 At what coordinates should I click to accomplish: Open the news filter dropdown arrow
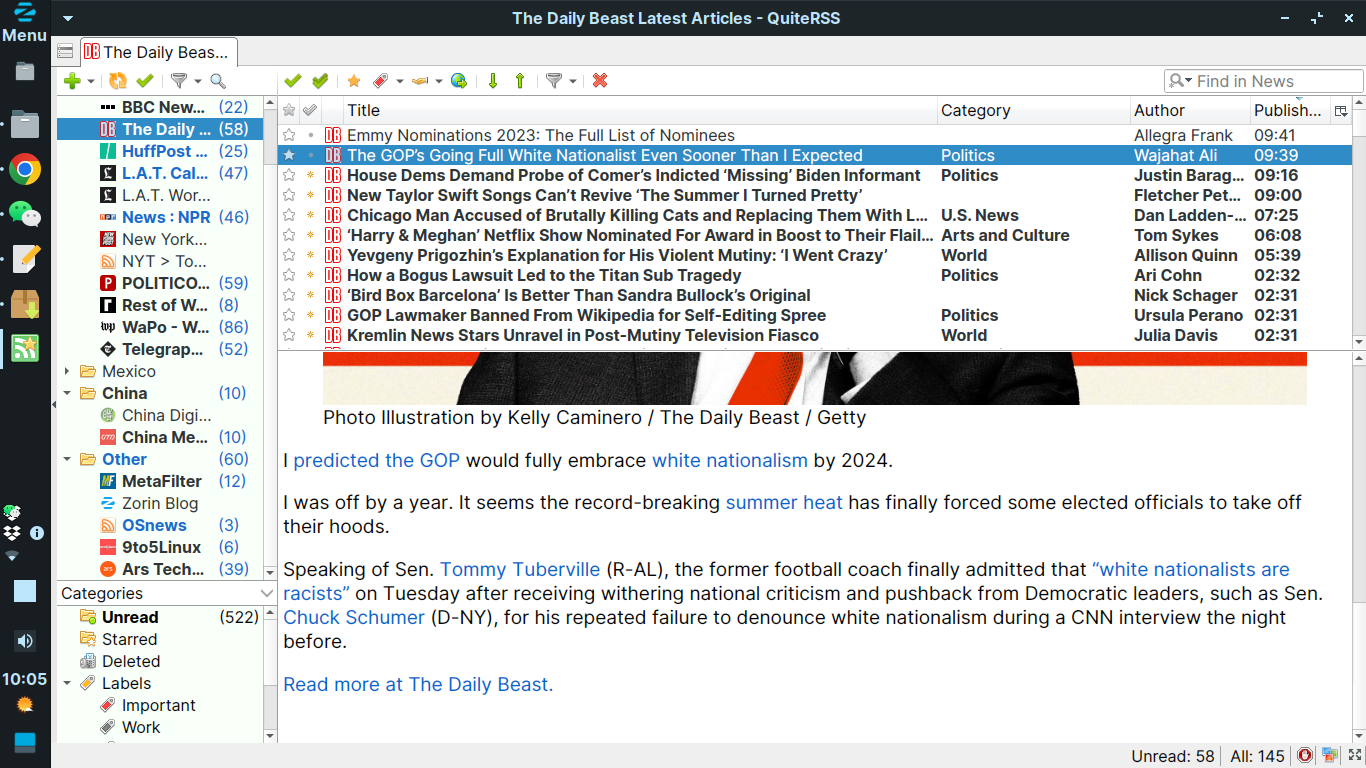(x=573, y=82)
